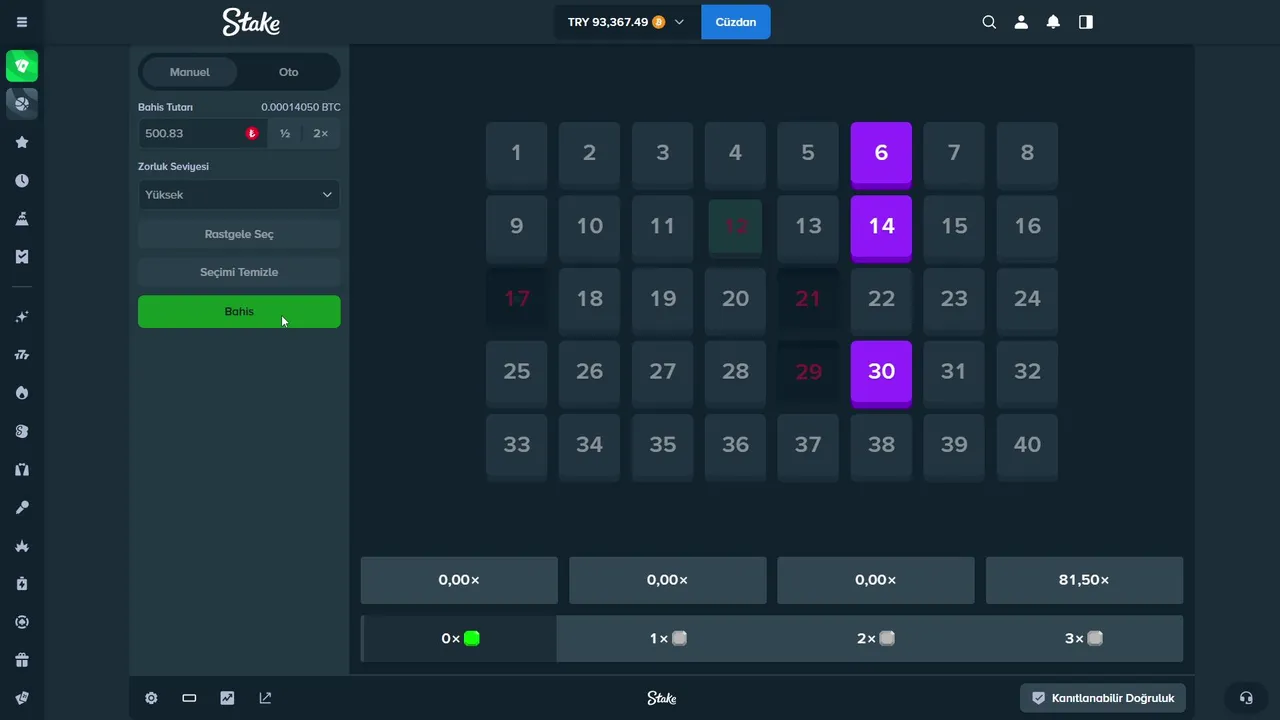The height and width of the screenshot is (720, 1280).
Task: Select Keno number tile 20
Action: click(735, 300)
